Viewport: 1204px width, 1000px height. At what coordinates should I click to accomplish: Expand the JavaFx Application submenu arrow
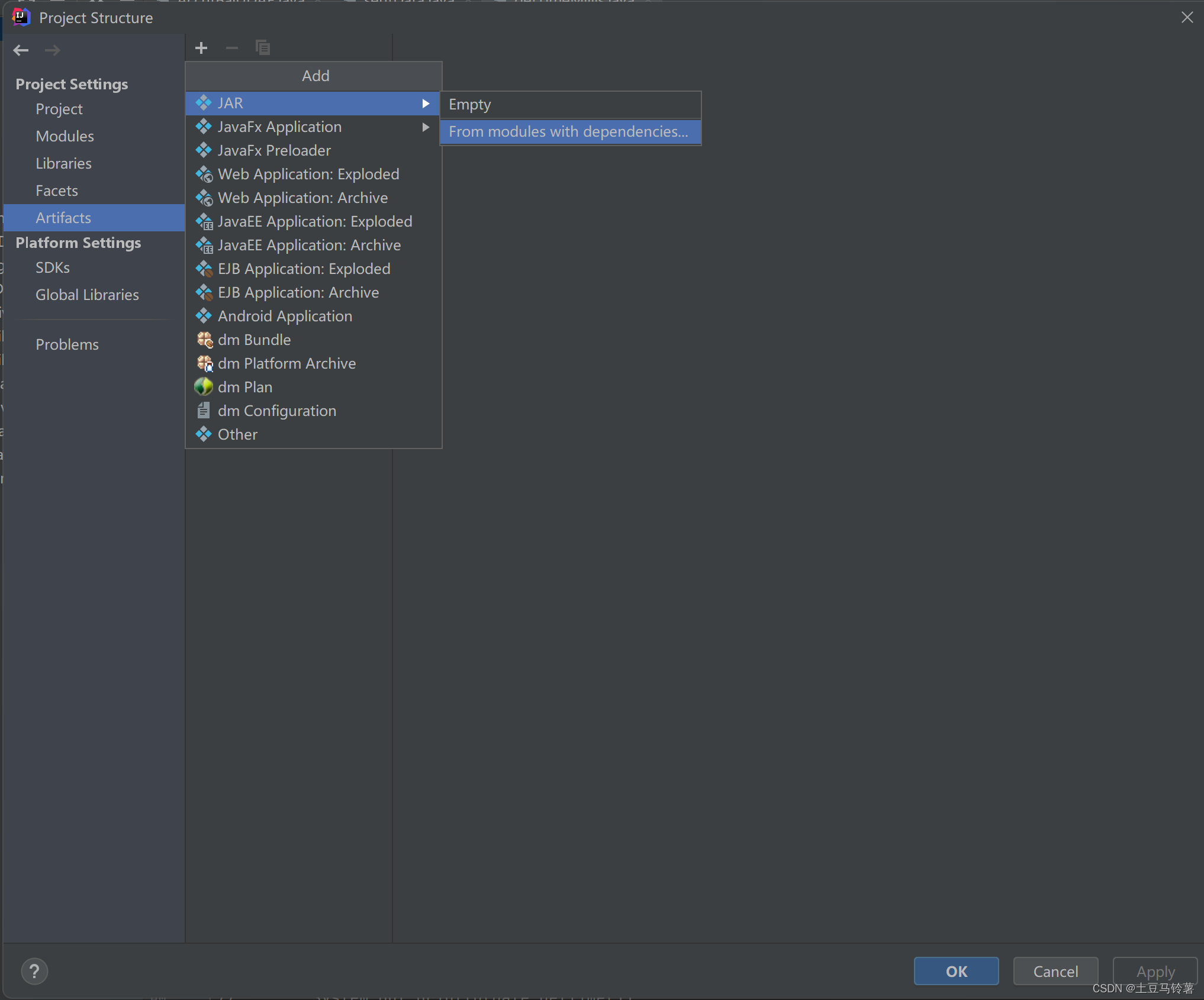(426, 127)
